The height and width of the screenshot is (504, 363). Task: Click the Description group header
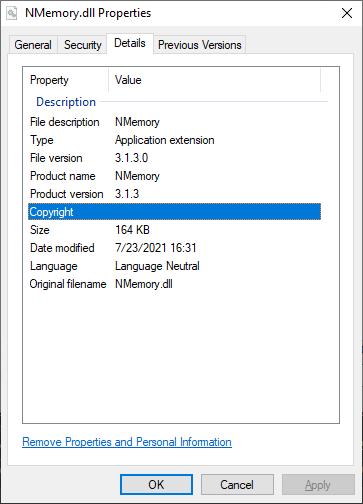point(66,102)
